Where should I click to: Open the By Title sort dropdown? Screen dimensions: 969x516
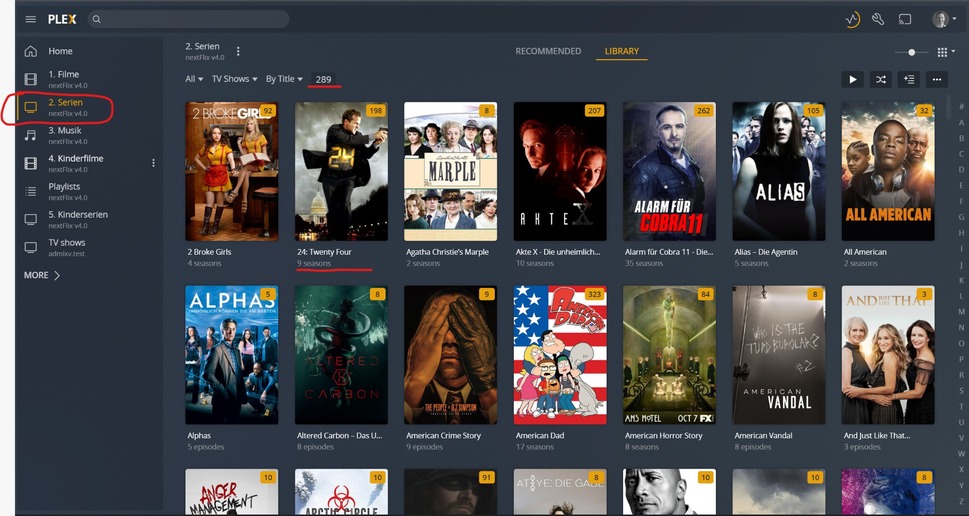(x=284, y=79)
